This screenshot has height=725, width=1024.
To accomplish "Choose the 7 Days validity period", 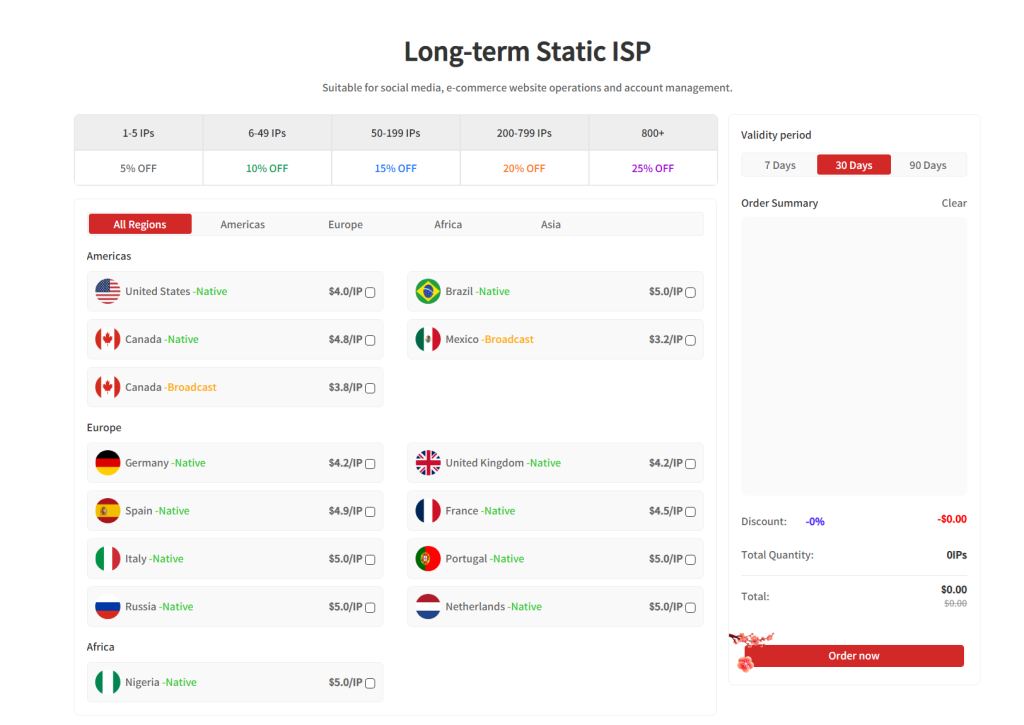I will [x=780, y=165].
